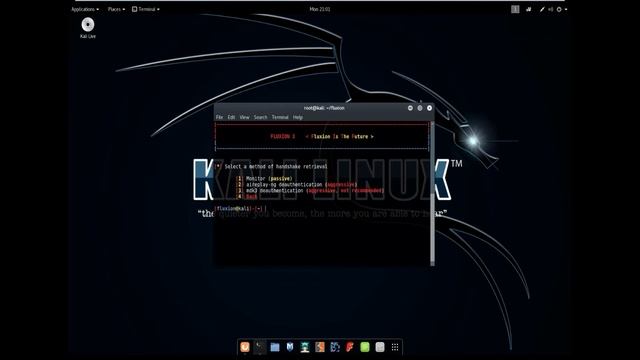This screenshot has height=360, width=640.
Task: Open the terminal Search menu
Action: (260, 117)
